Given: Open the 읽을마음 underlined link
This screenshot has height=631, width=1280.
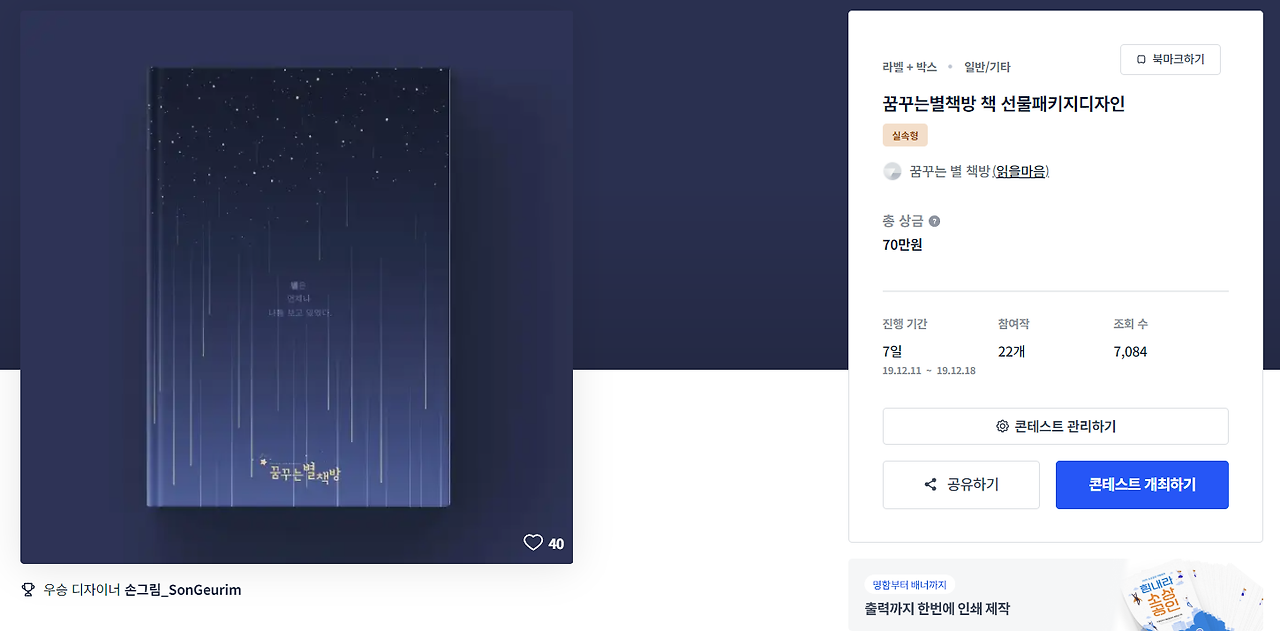Looking at the screenshot, I should click(1021, 171).
